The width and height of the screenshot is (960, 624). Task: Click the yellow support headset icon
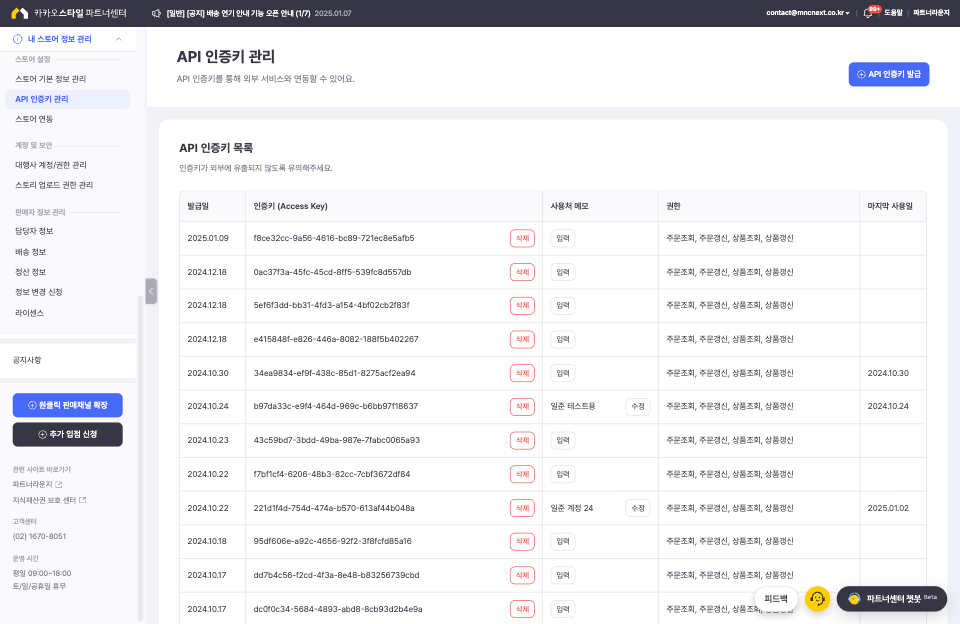pyautogui.click(x=817, y=598)
